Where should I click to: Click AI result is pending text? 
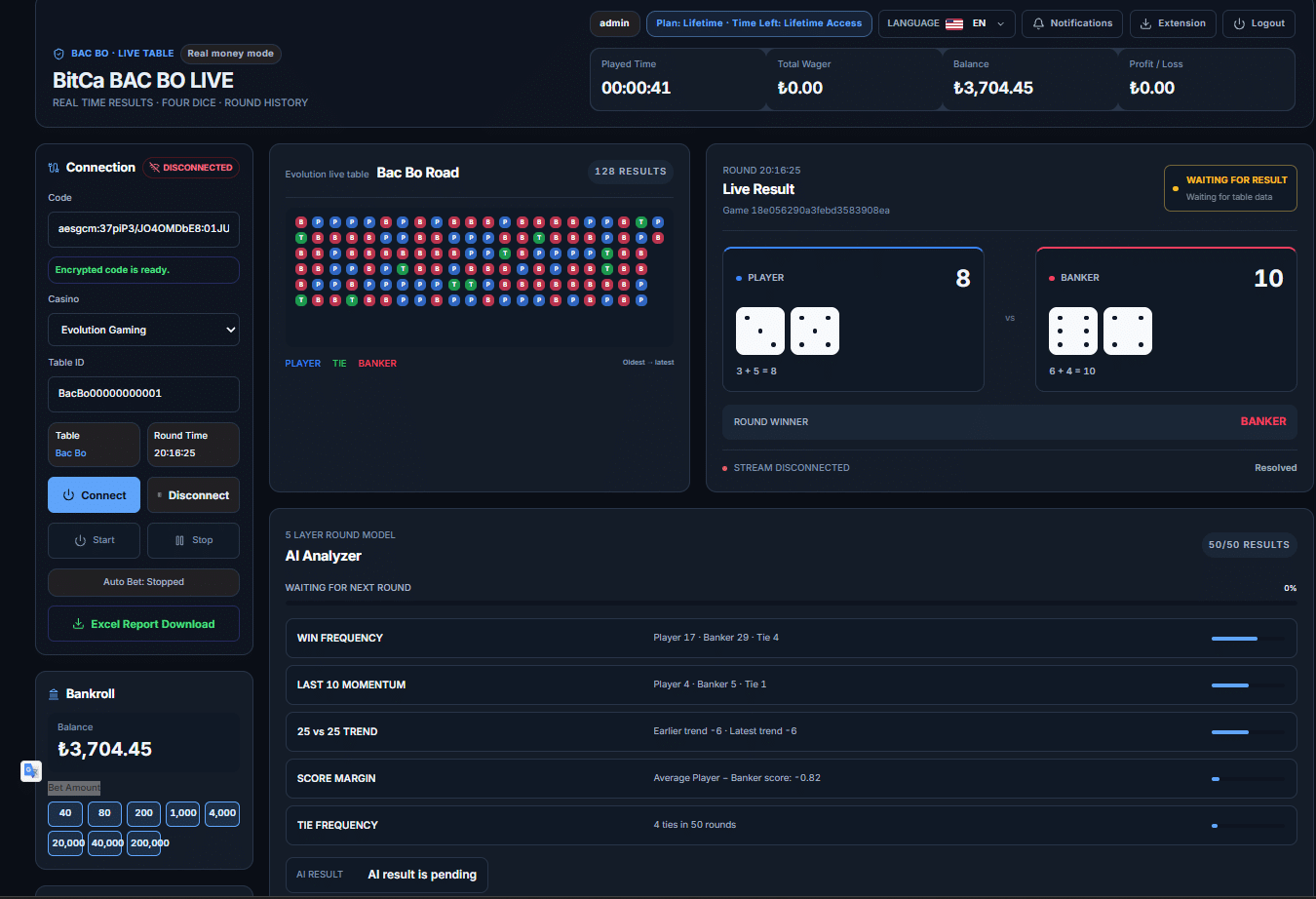[422, 875]
